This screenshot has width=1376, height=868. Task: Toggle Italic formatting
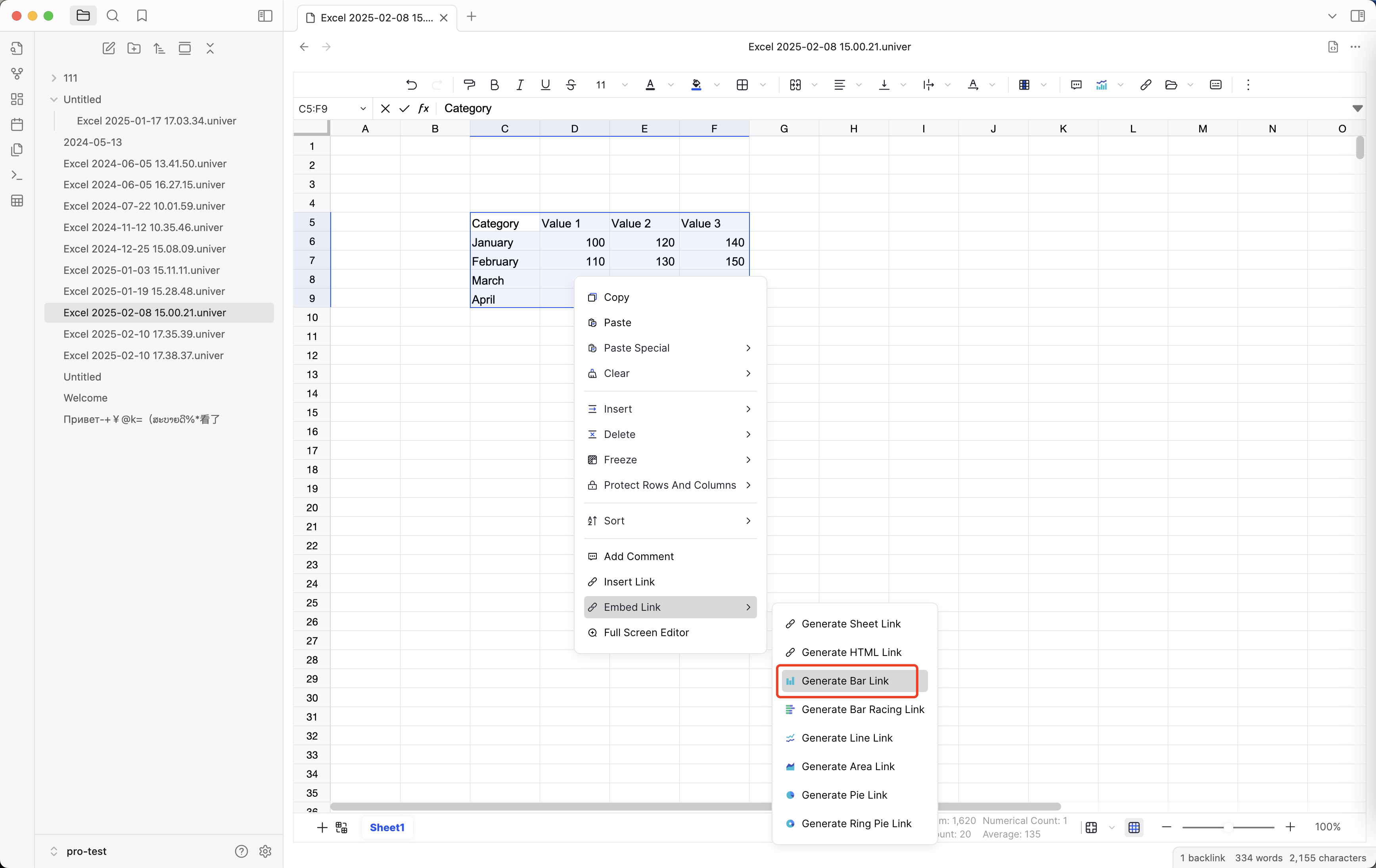(x=519, y=84)
